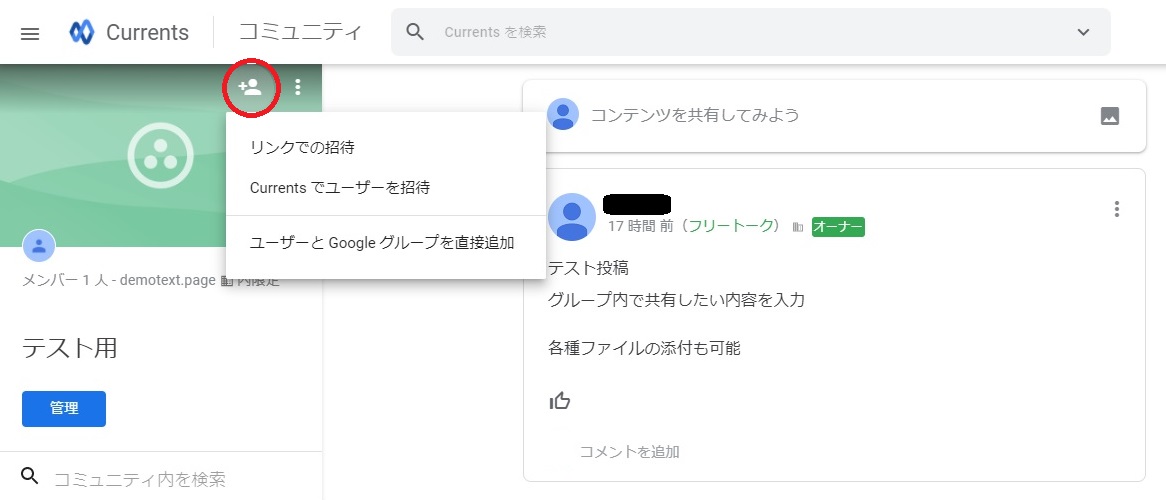This screenshot has height=500, width=1166.
Task: Open the post's three-dot overflow menu
Action: click(1116, 209)
